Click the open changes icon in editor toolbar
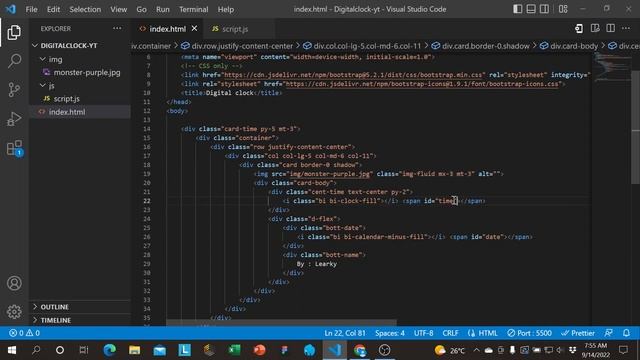The image size is (640, 360). click(579, 29)
